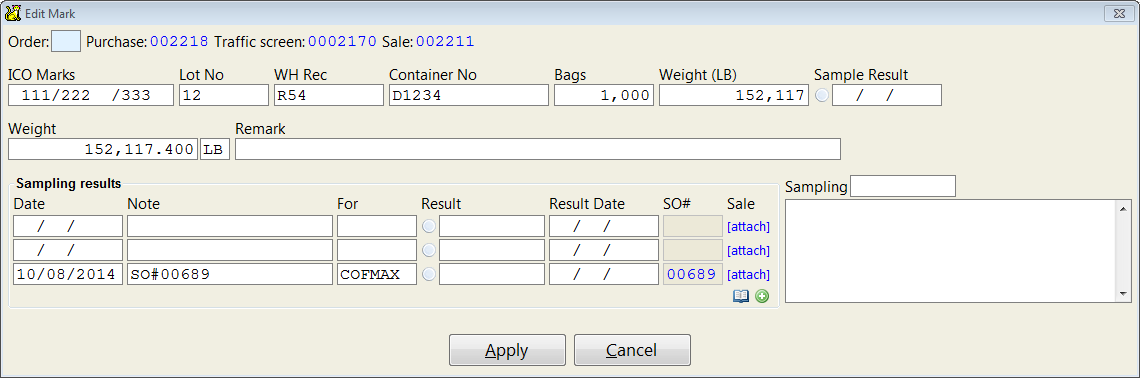Edit Weight field 152,117.400
The width and height of the screenshot is (1140, 378).
click(103, 149)
